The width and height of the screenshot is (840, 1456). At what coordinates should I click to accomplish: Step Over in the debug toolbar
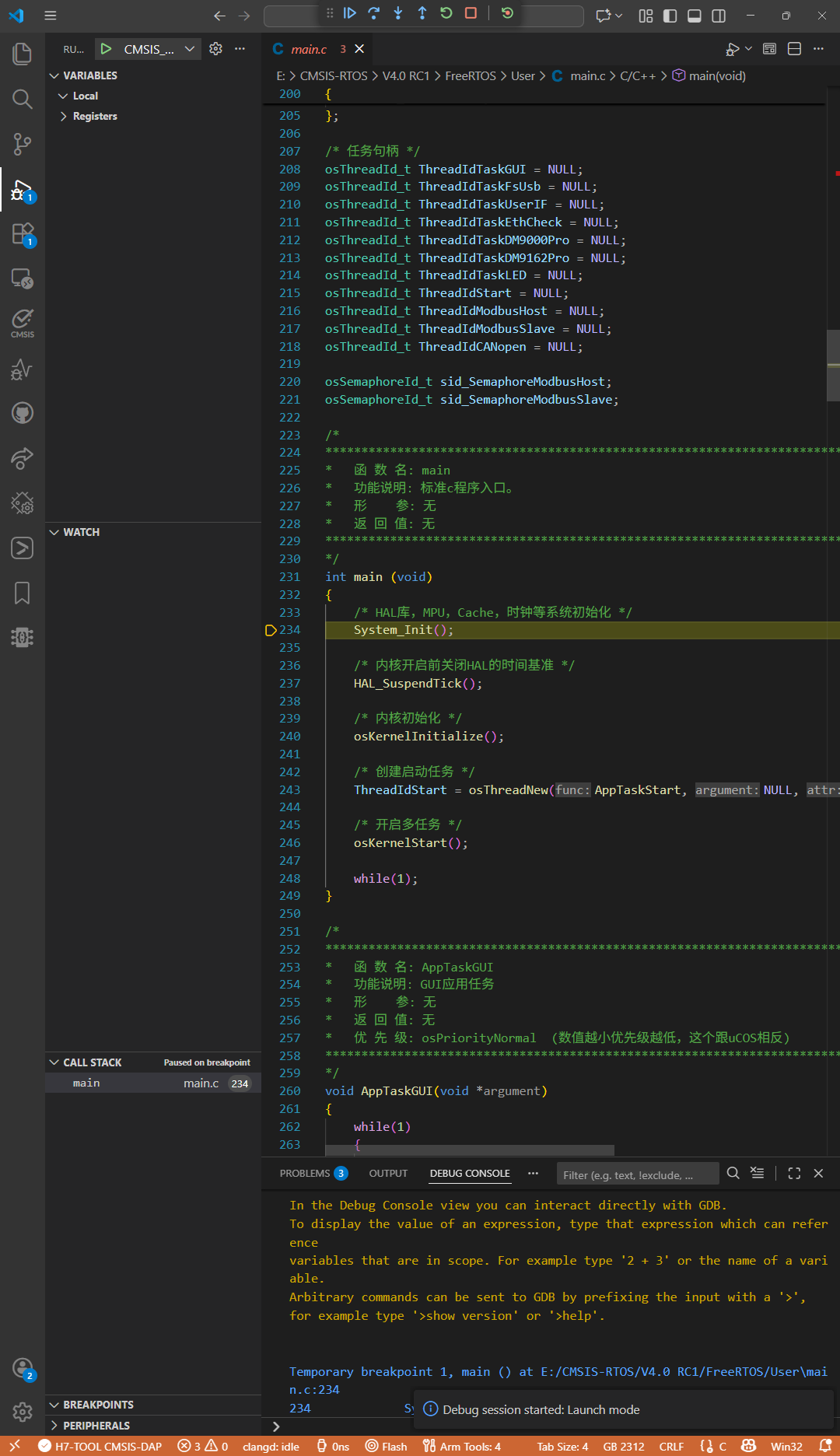tap(374, 13)
